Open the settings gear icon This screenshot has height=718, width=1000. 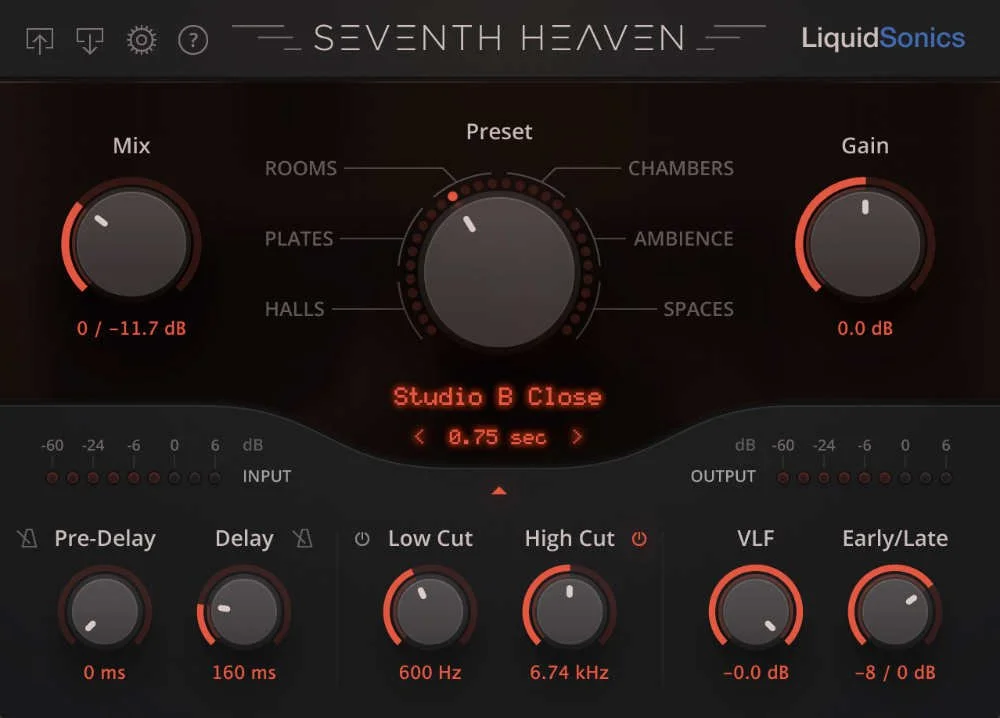tap(141, 40)
